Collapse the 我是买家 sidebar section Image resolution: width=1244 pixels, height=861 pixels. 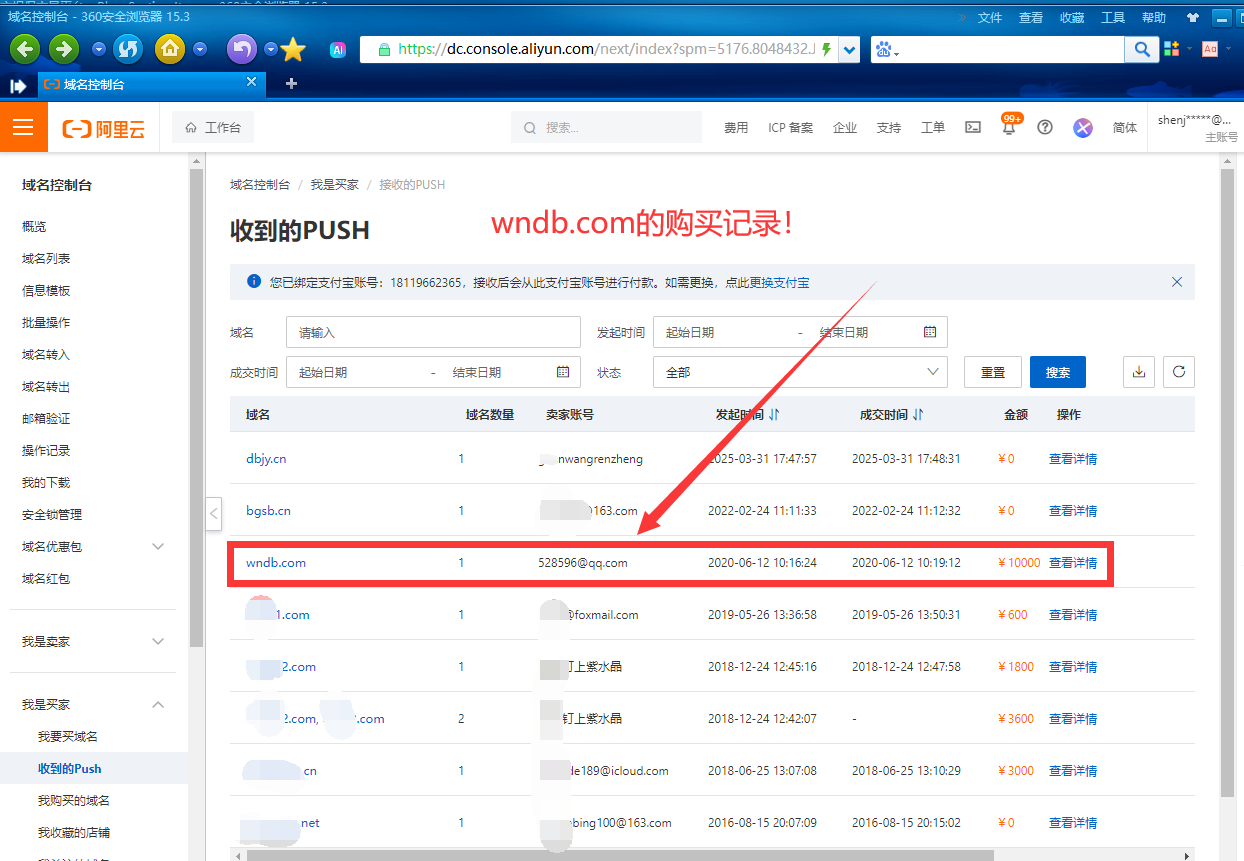click(x=157, y=705)
